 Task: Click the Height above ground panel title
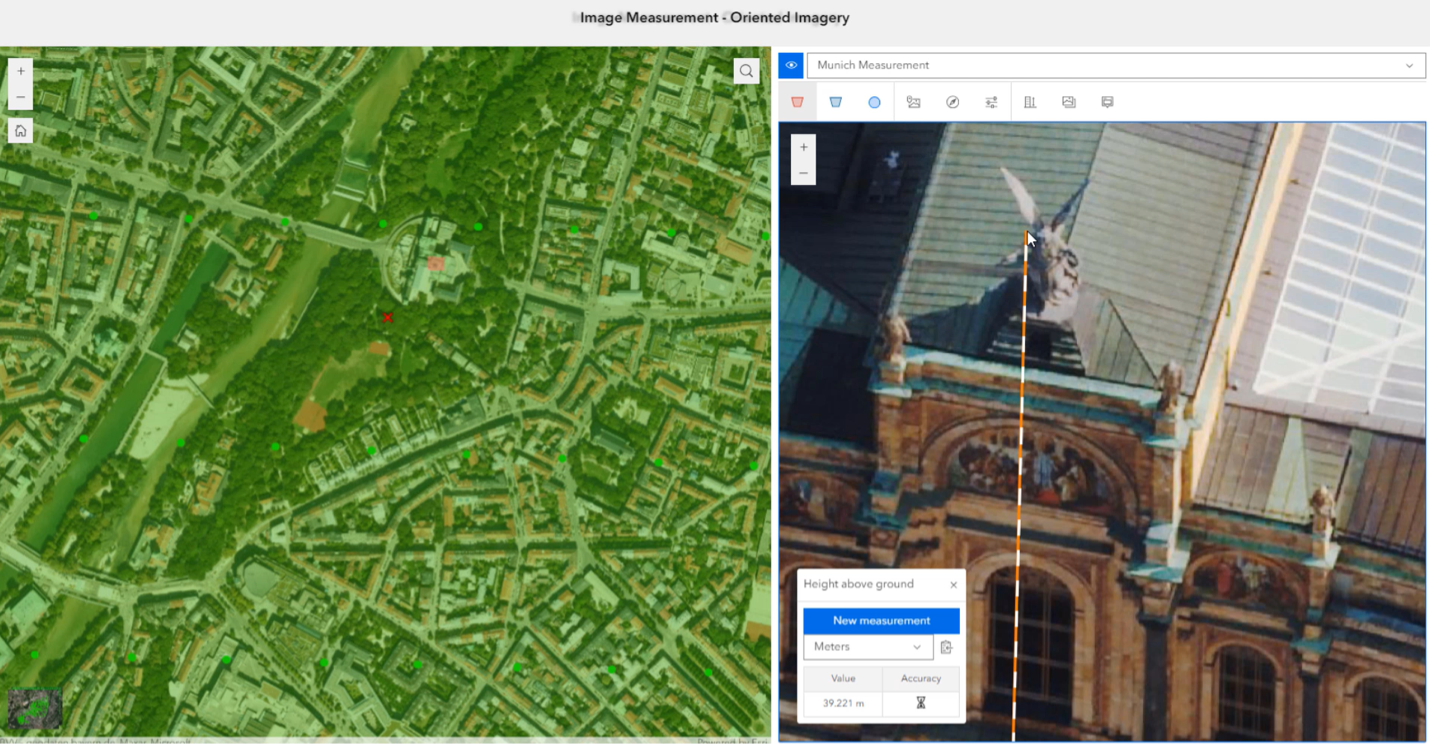859,584
